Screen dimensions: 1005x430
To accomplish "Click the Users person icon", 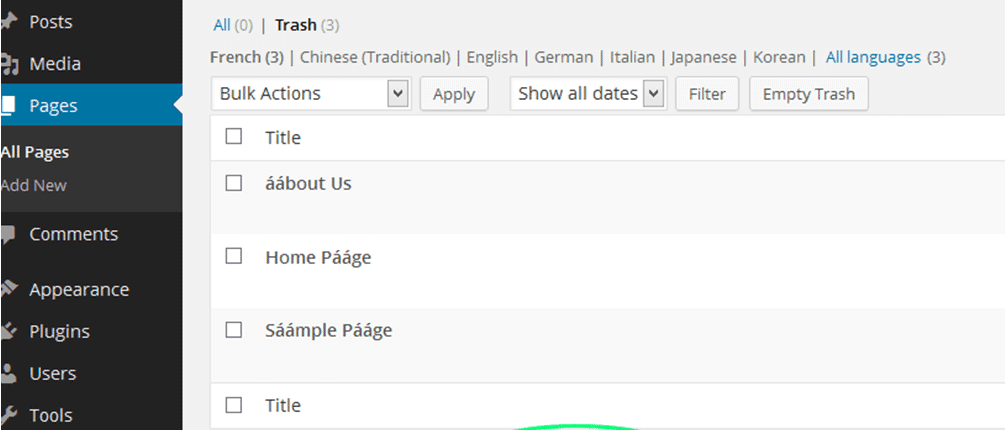I will 9,373.
